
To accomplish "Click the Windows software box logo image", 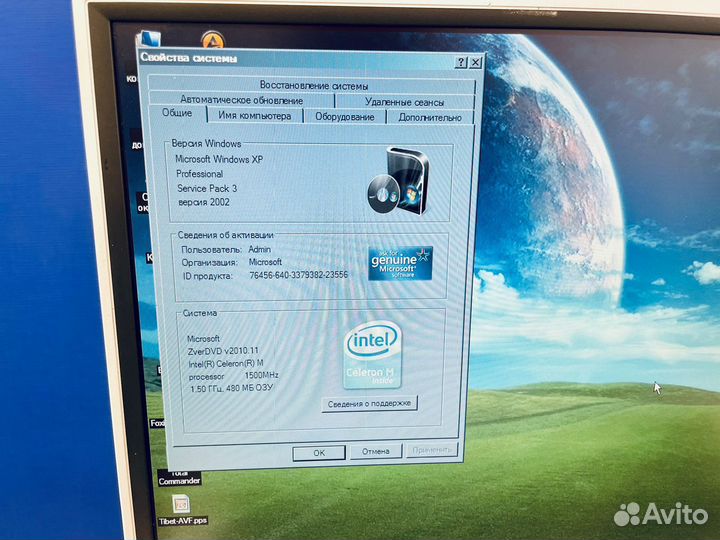I will coord(399,181).
